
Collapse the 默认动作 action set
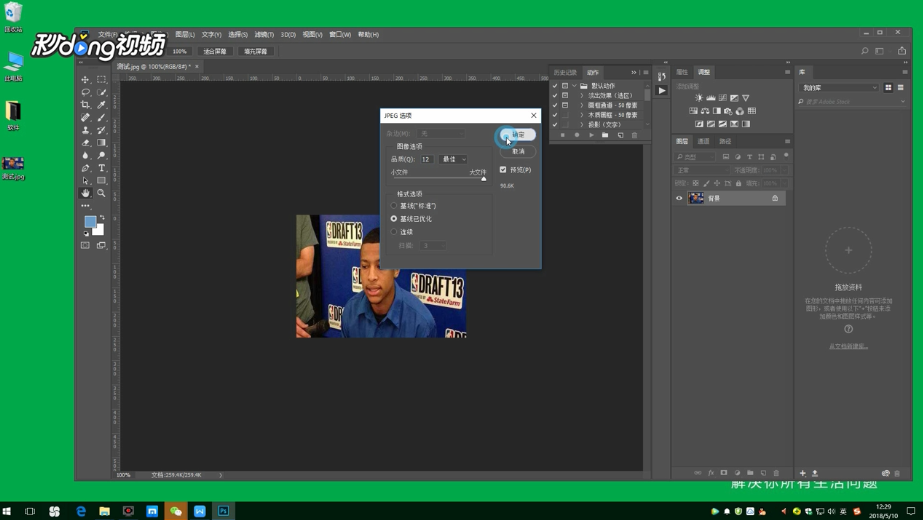tap(575, 86)
